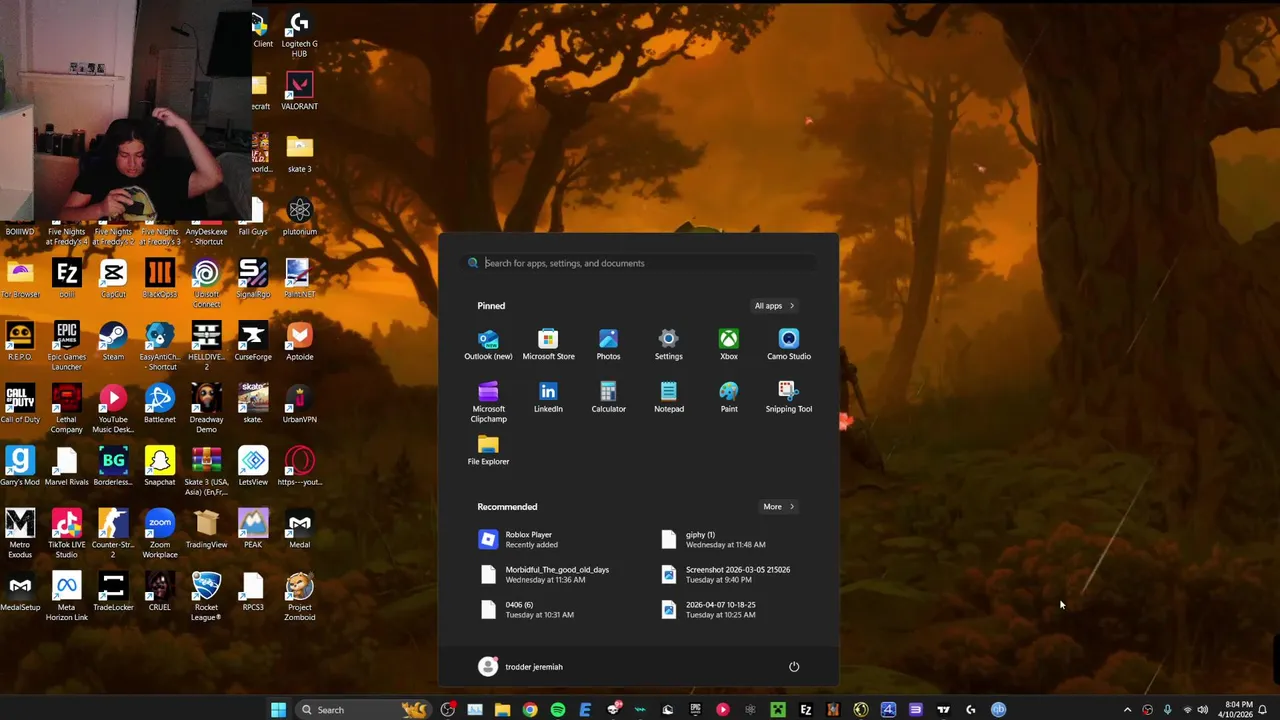1280x720 pixels.
Task: Select the Aptoide desktop icon
Action: (x=299, y=341)
